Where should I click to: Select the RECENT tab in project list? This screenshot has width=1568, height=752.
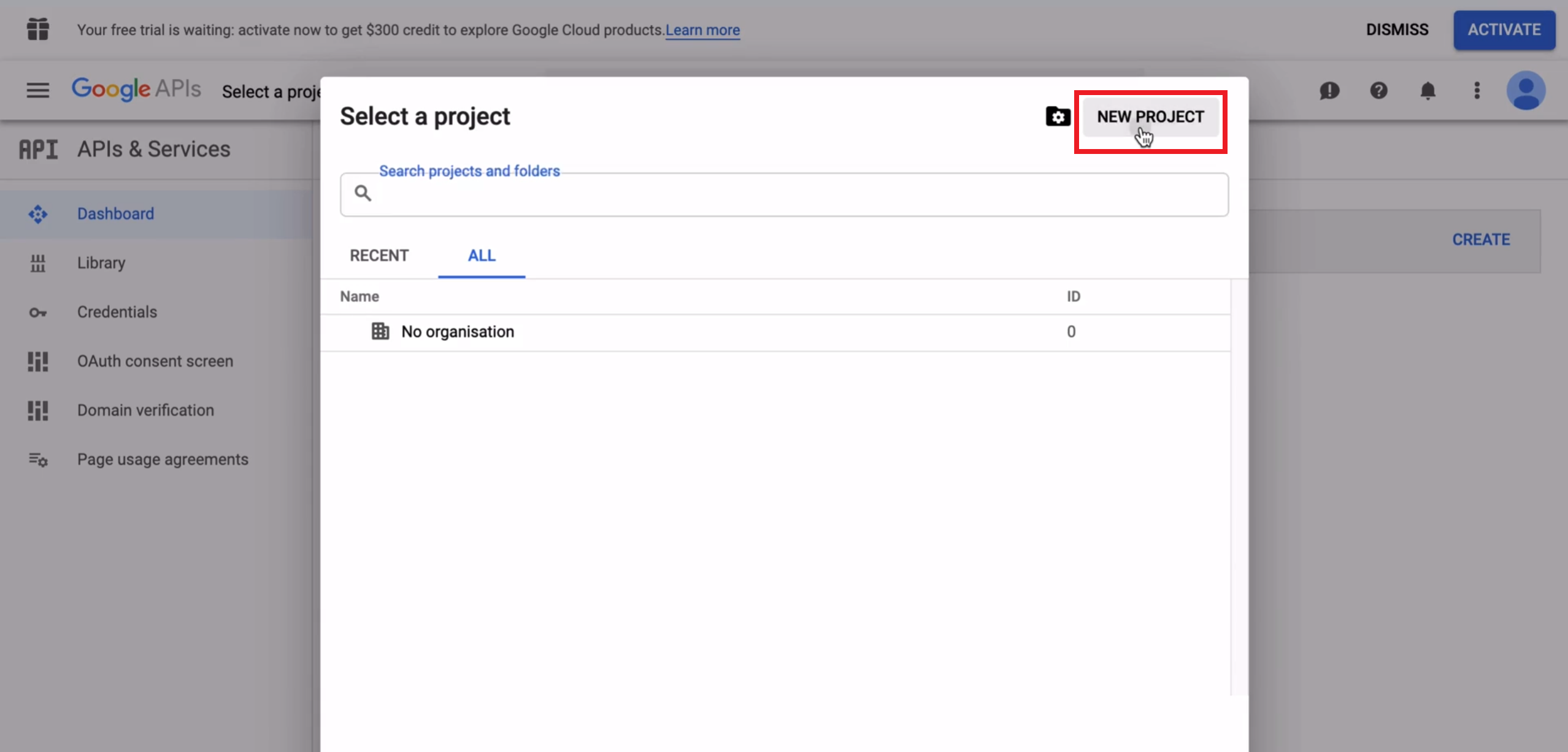click(x=379, y=255)
